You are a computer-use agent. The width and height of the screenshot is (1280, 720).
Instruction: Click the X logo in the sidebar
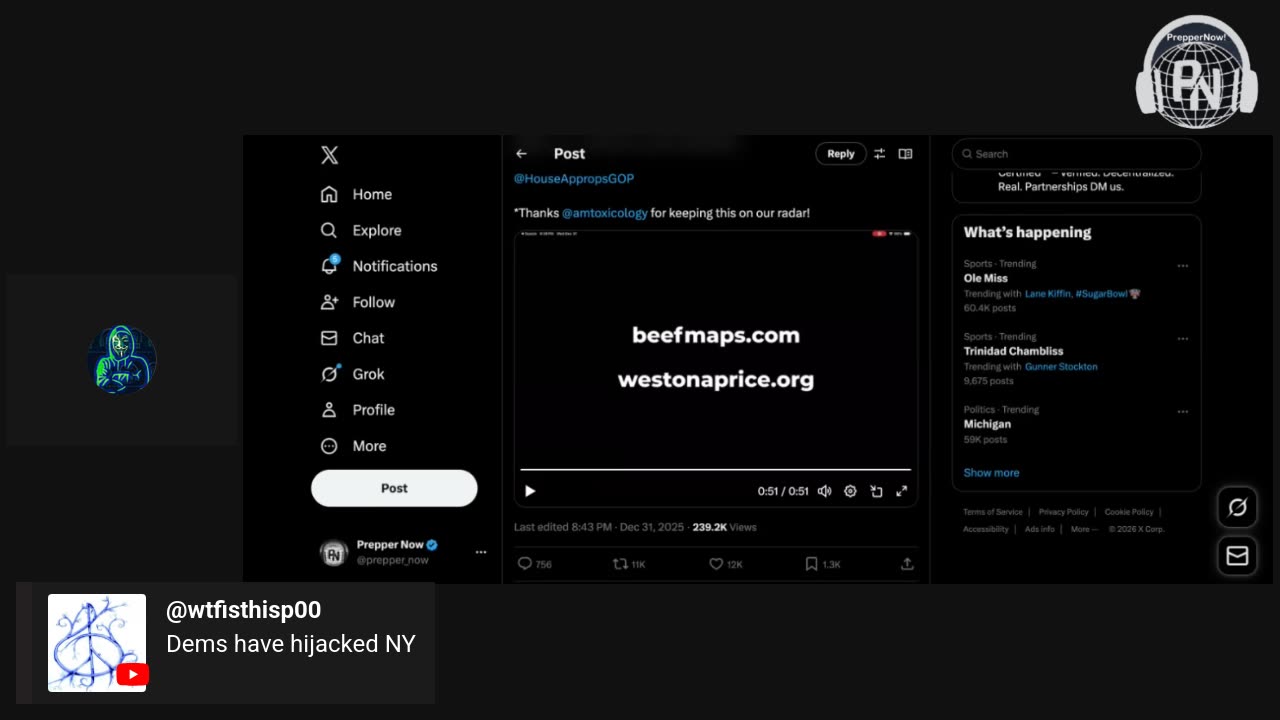[x=330, y=155]
